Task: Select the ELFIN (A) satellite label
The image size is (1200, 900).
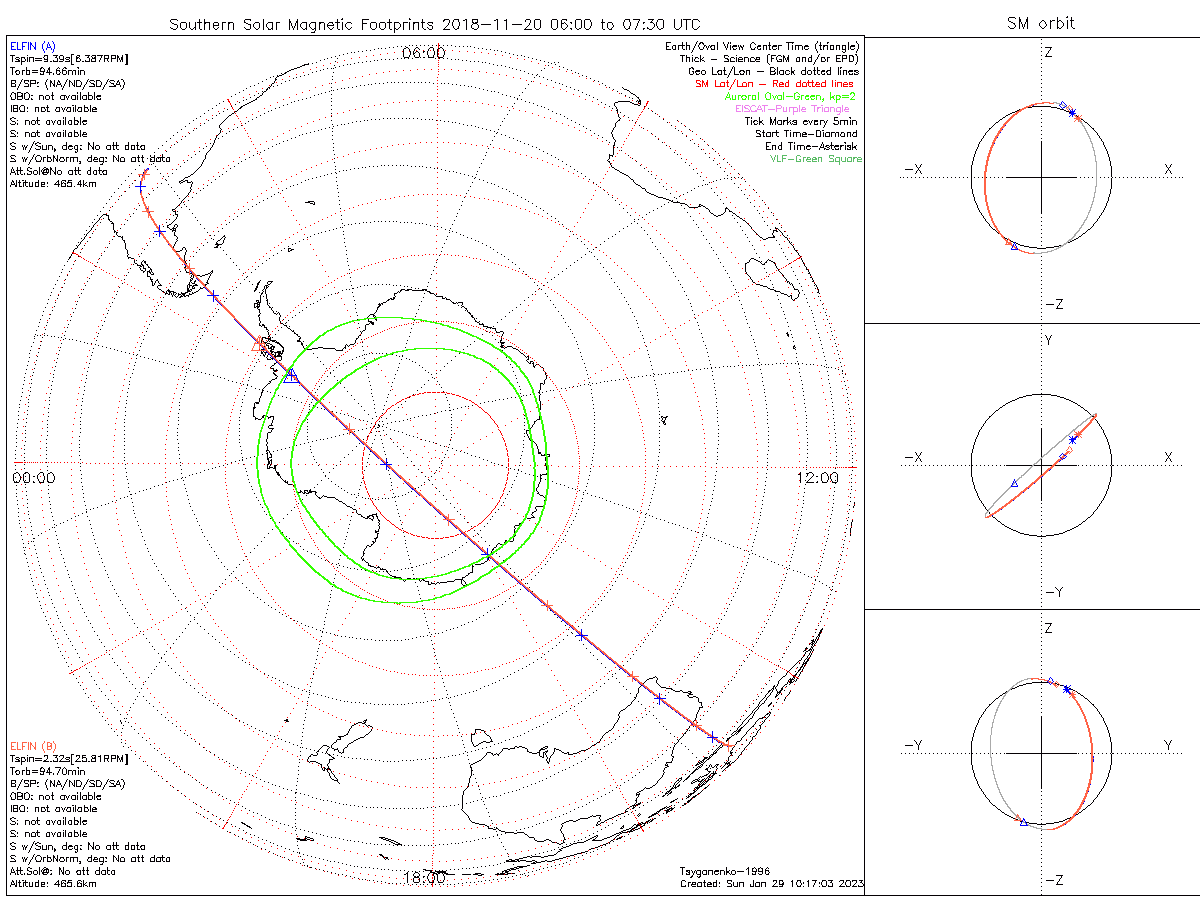Action: click(x=33, y=47)
